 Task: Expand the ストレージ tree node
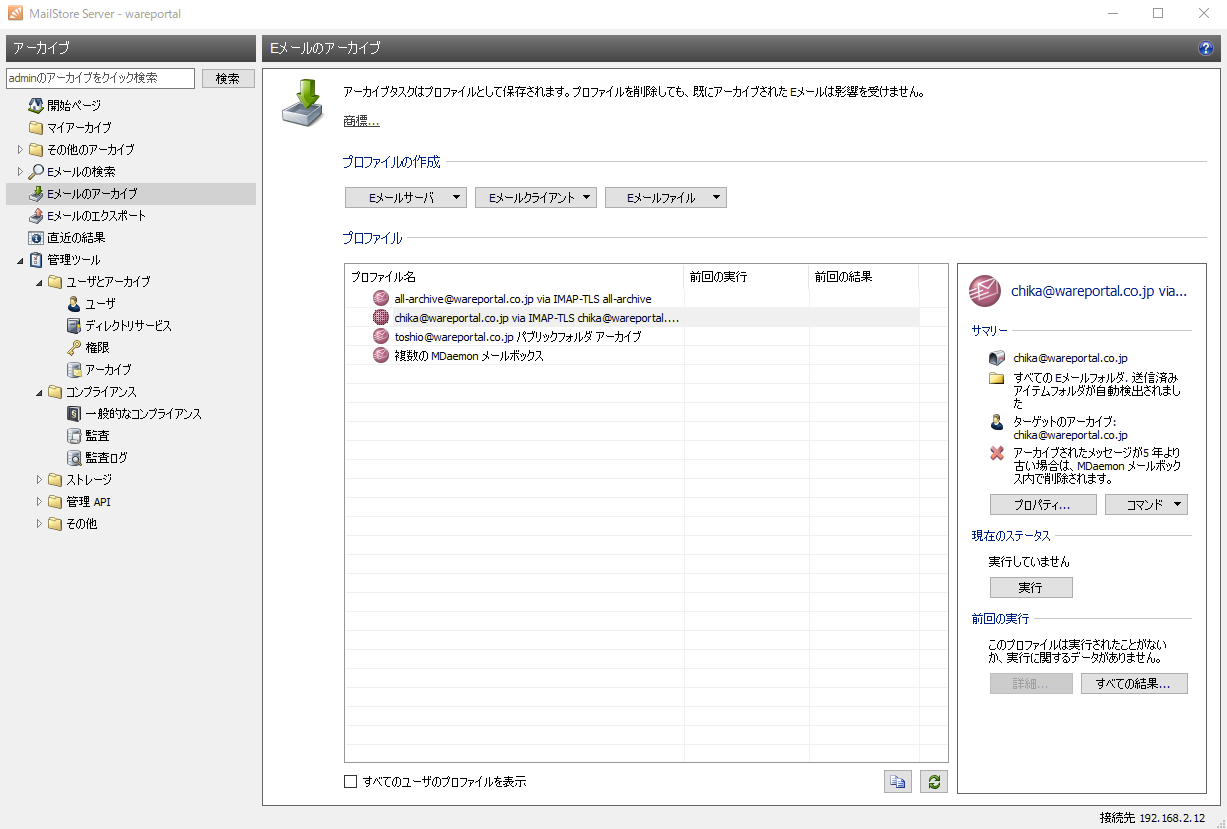(x=40, y=480)
